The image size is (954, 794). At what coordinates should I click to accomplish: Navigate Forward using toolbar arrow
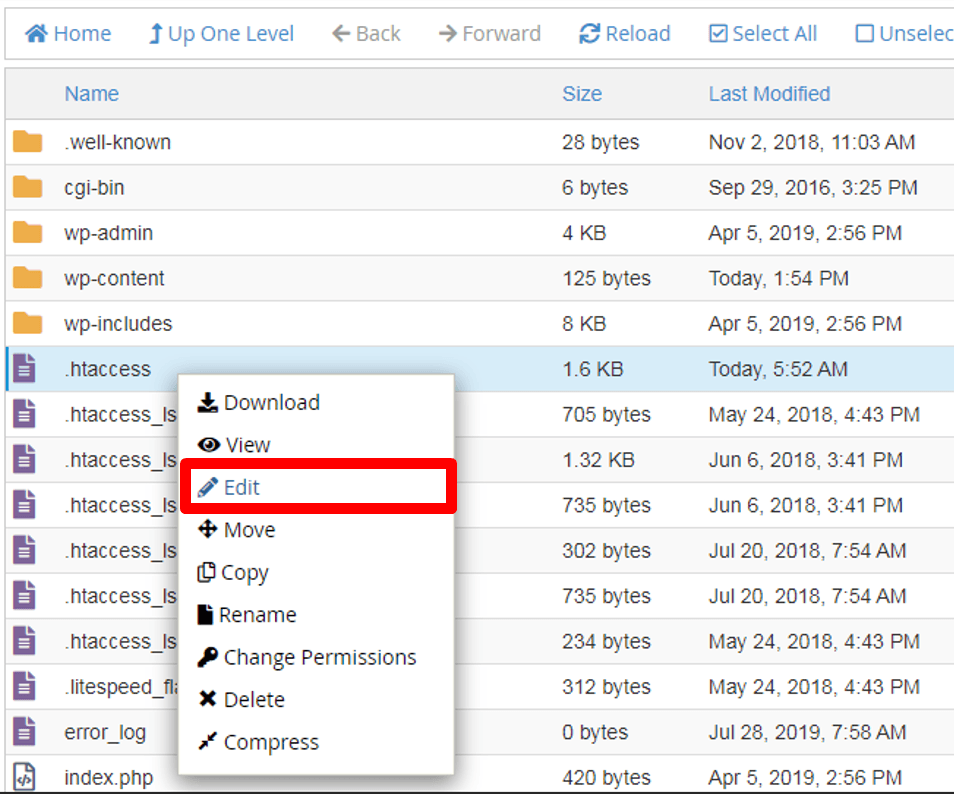coord(489,34)
